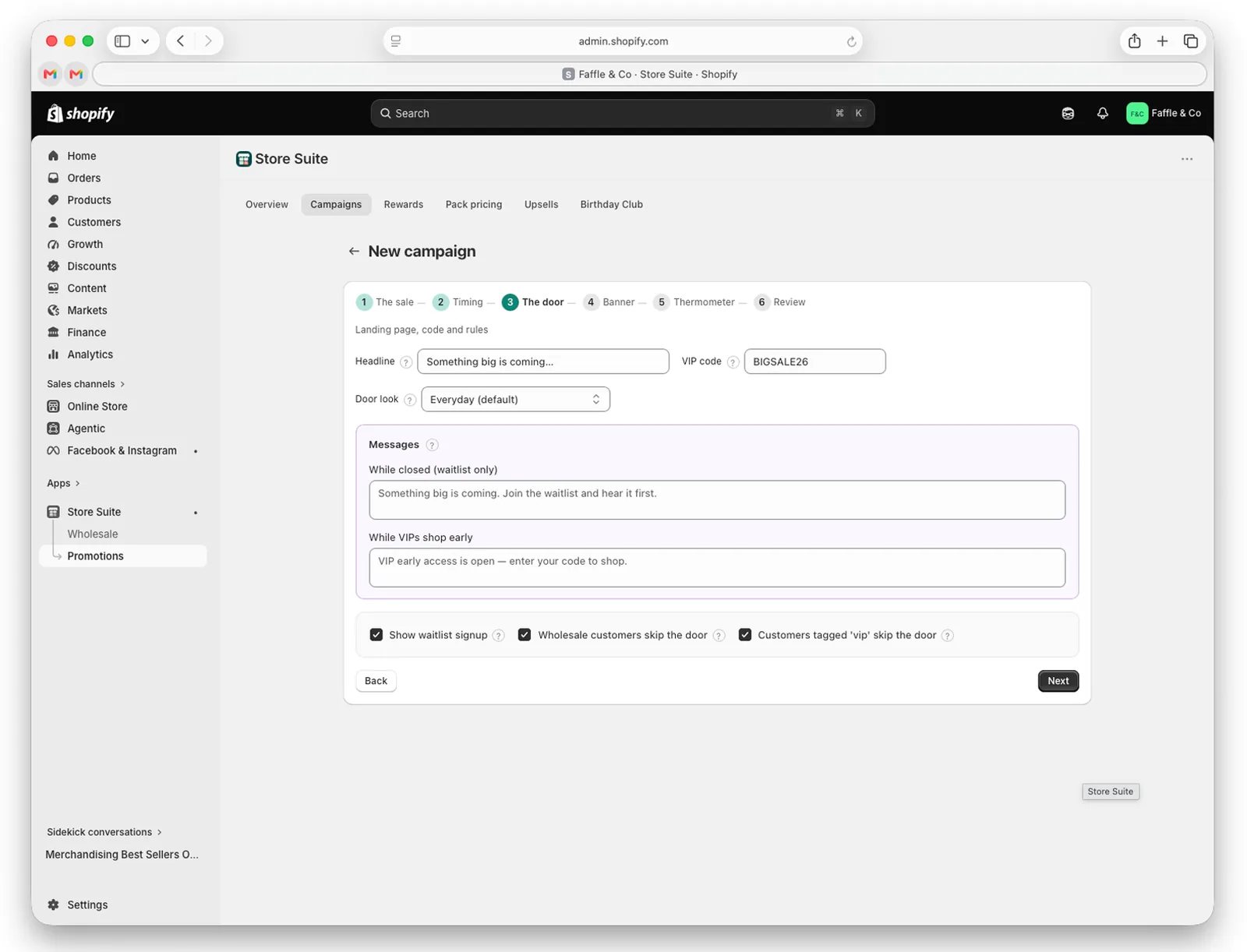Image resolution: width=1247 pixels, height=952 pixels.
Task: Click the back arrow beside New campaign
Action: [x=354, y=252]
